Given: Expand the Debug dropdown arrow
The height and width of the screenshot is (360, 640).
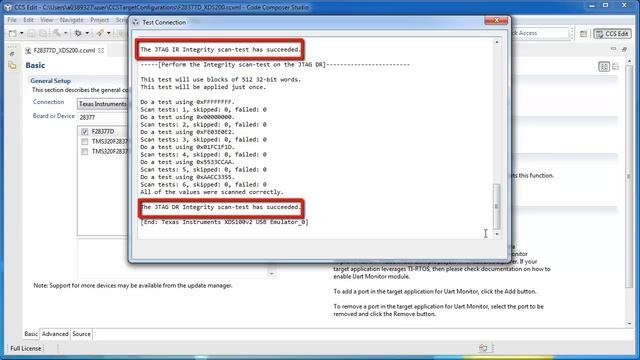Looking at the screenshot, I should [x=87, y=33].
